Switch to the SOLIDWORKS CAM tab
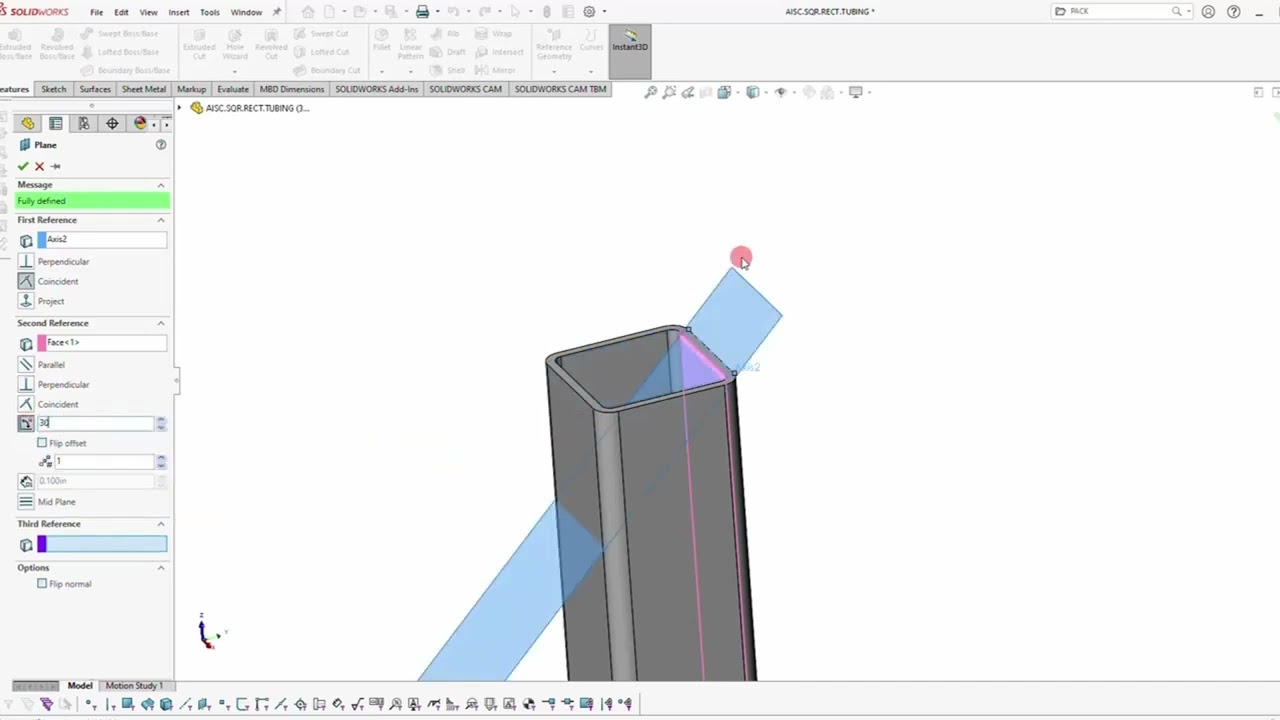 pyautogui.click(x=465, y=89)
